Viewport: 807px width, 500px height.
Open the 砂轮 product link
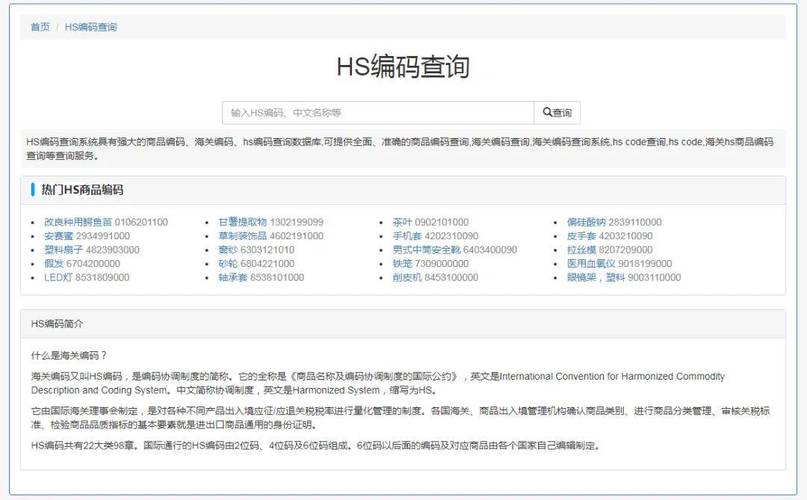coord(228,264)
